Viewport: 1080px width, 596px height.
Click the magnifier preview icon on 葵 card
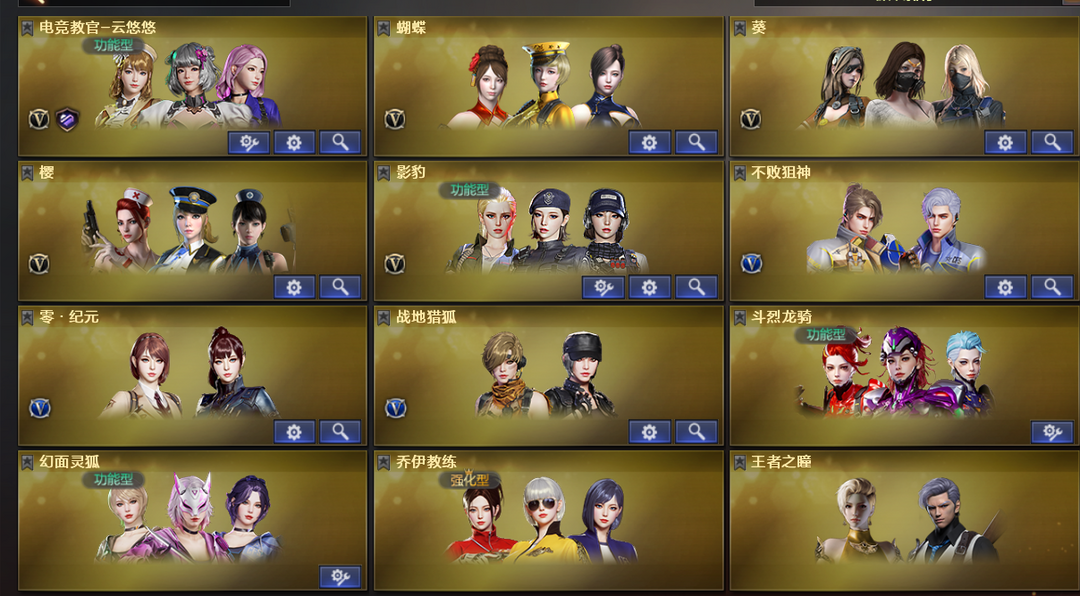click(x=1052, y=143)
